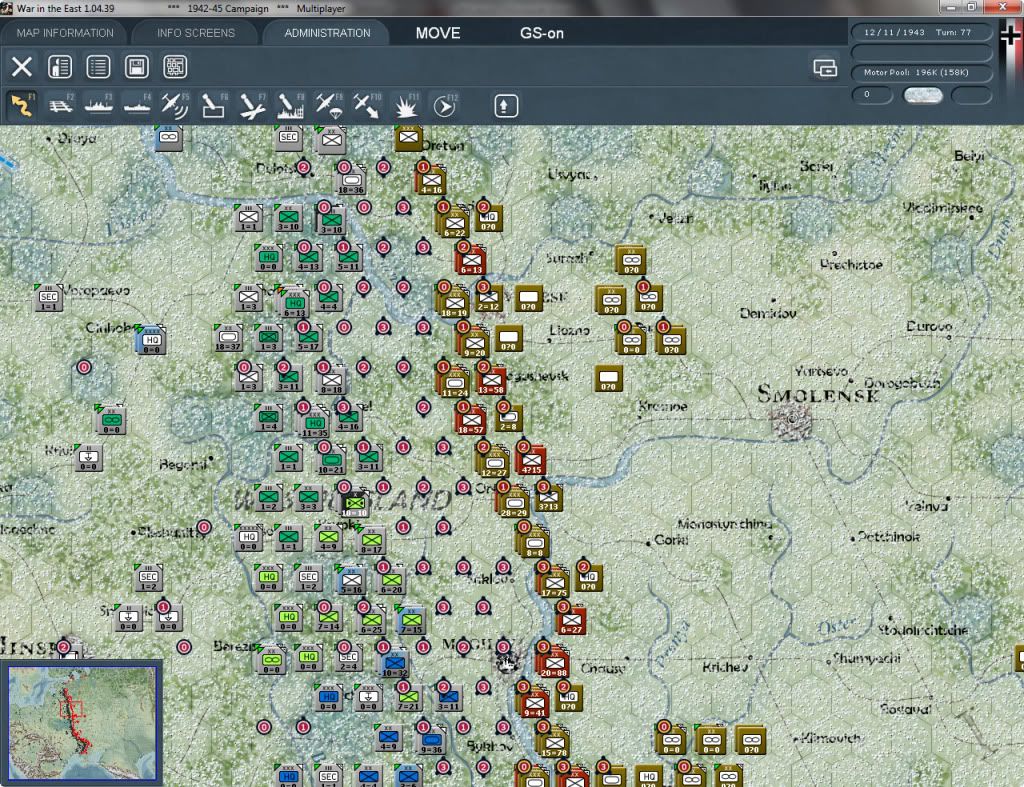This screenshot has height=787, width=1024.
Task: Select Soviet unit counter 9=20
Action: point(474,343)
